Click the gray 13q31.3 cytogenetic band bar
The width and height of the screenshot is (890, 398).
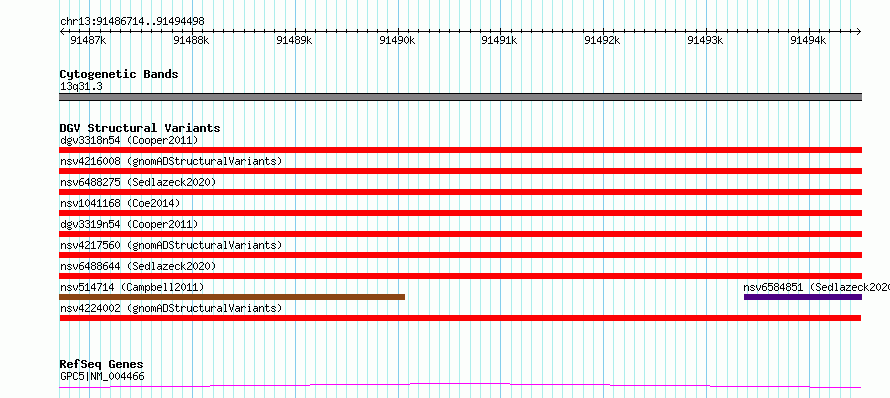460,97
